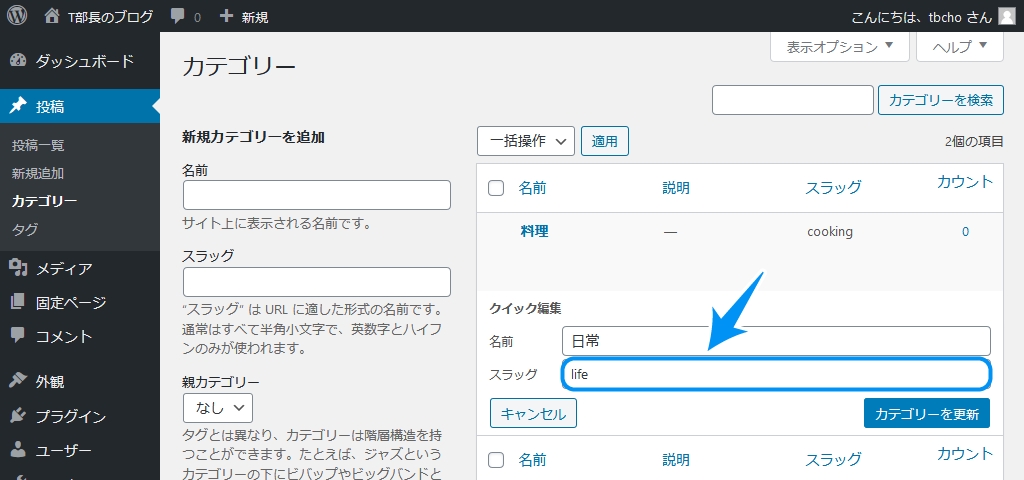
Task: Sort by 説明 in table header
Action: coord(676,188)
